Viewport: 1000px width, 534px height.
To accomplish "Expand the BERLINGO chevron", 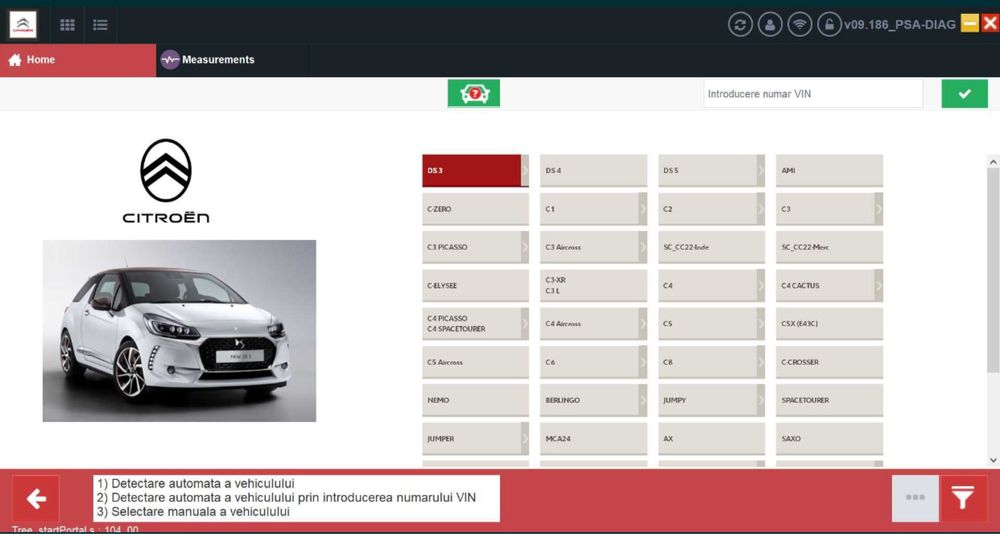I will (x=643, y=400).
